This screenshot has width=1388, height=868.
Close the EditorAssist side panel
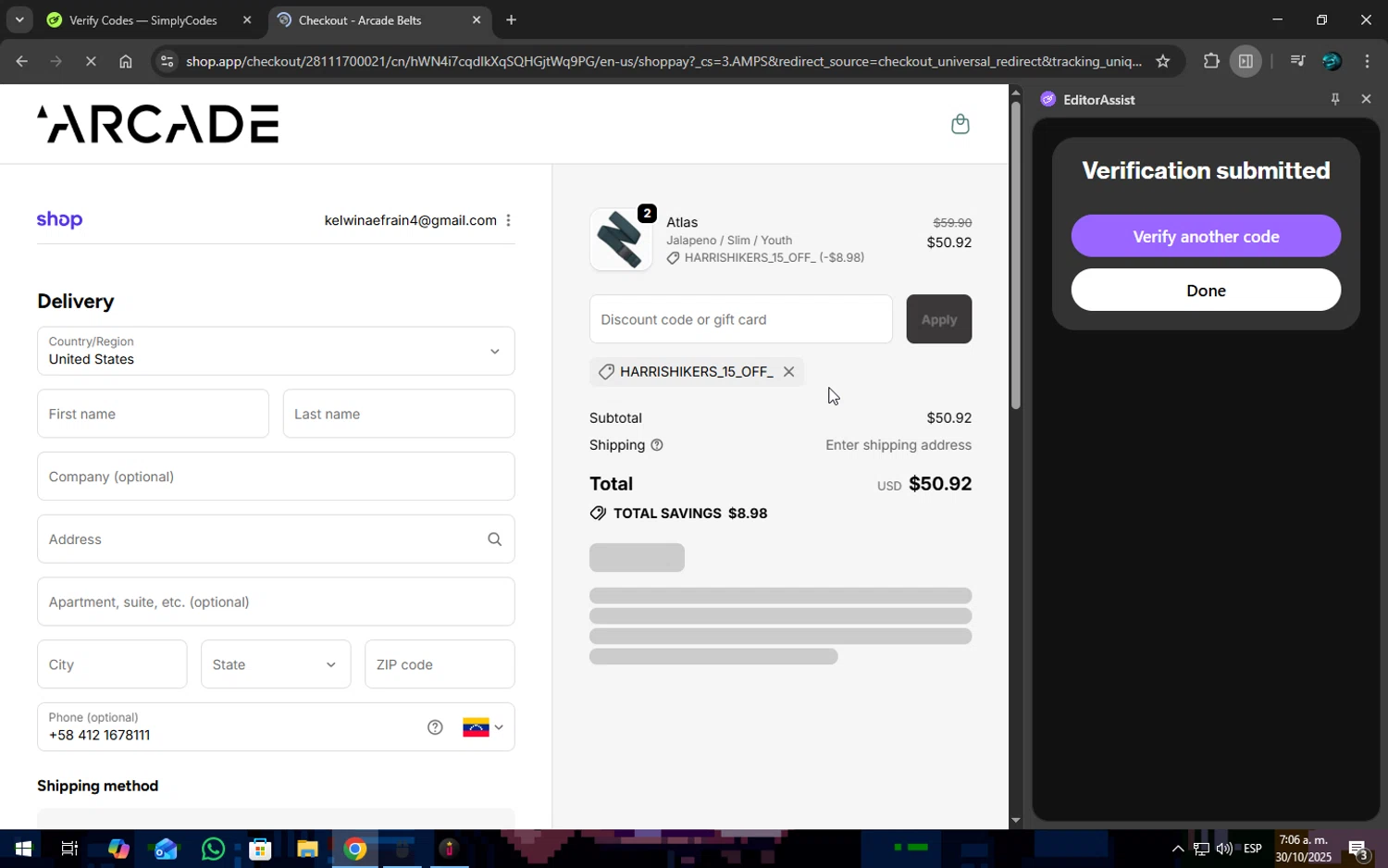point(1366,99)
